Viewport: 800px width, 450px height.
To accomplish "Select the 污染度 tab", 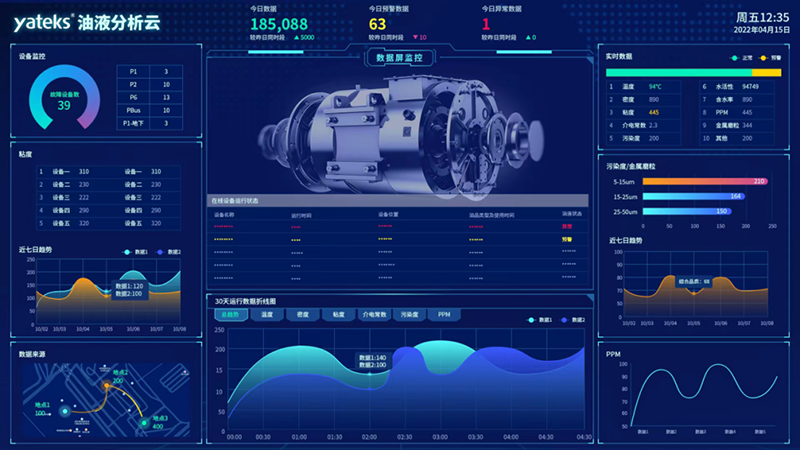I will coord(409,314).
